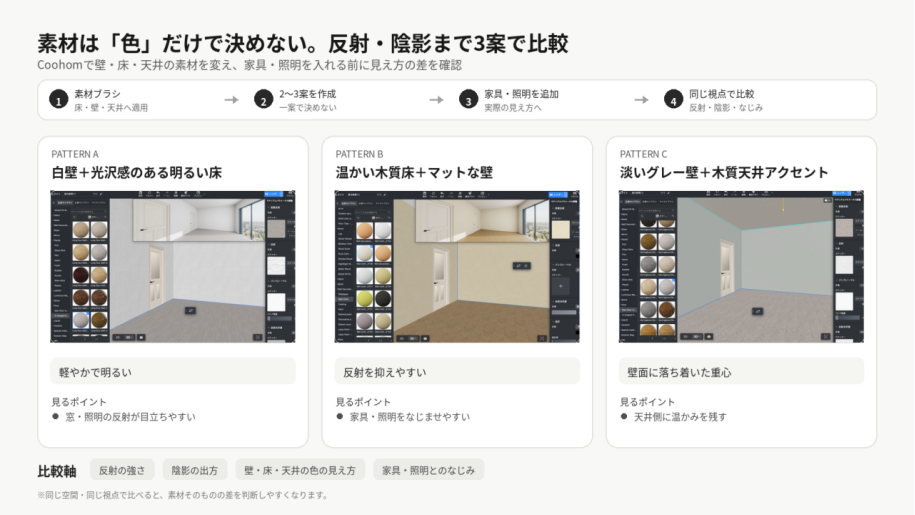Click the blue render button in Pattern A screenshot
This screenshot has height=515, width=915.
[274, 194]
